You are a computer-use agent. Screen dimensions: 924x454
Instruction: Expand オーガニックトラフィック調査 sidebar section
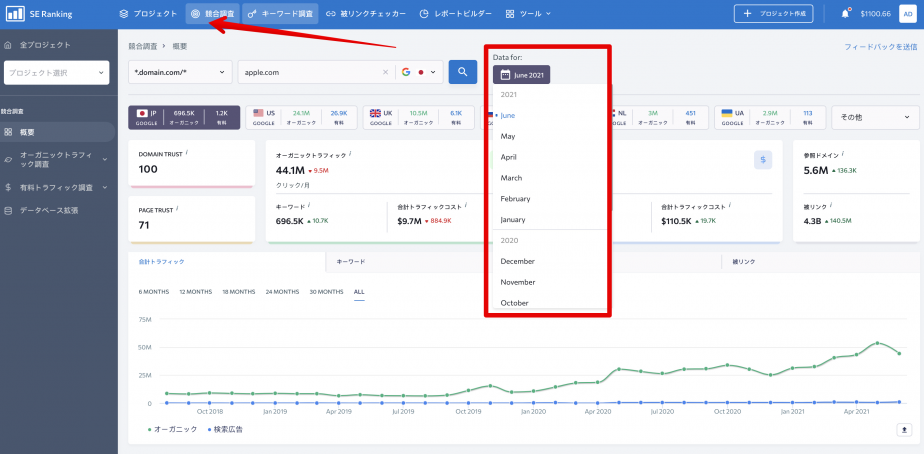[x=57, y=159]
